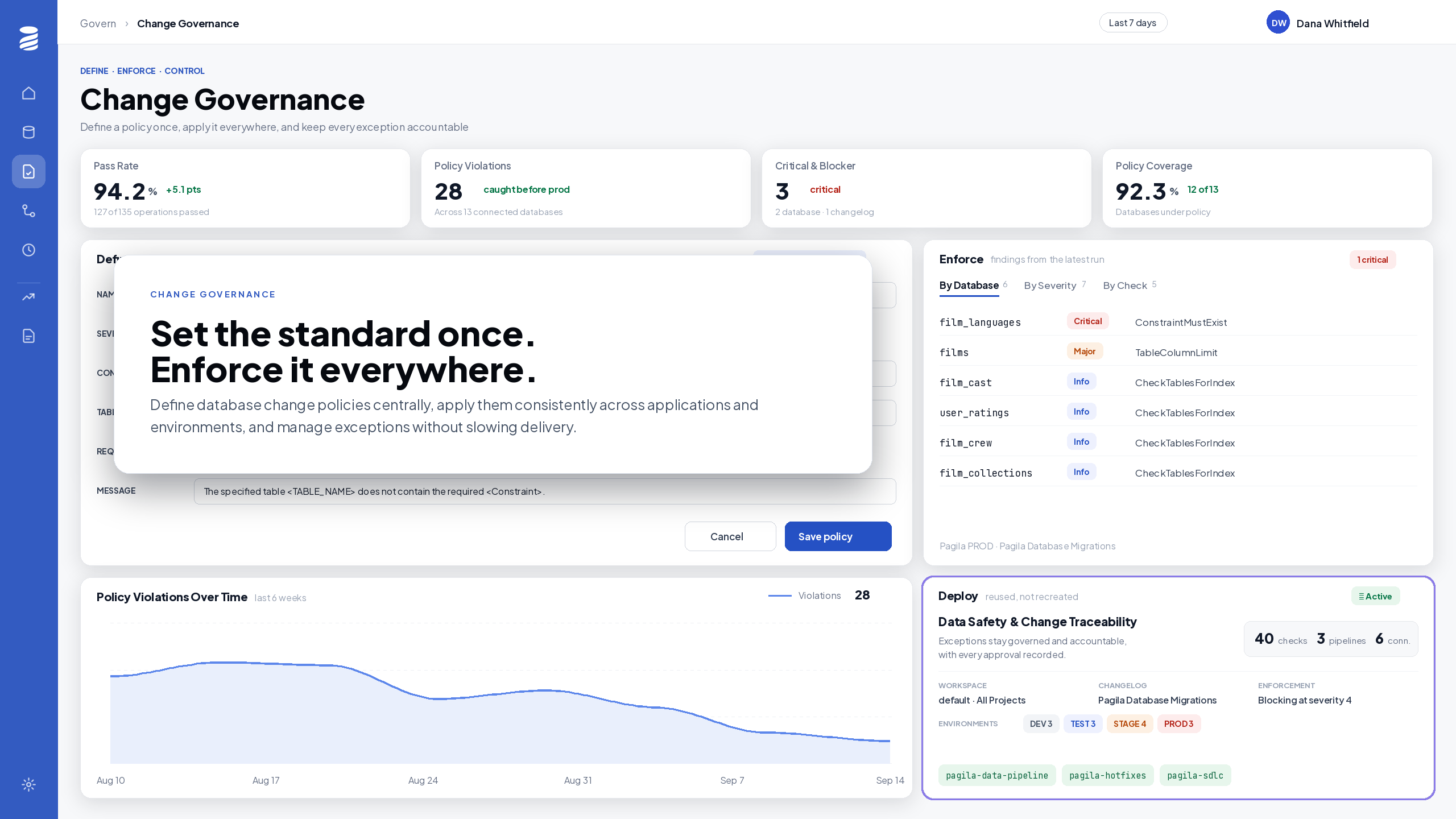Open the pipelines branch icon

[28, 210]
